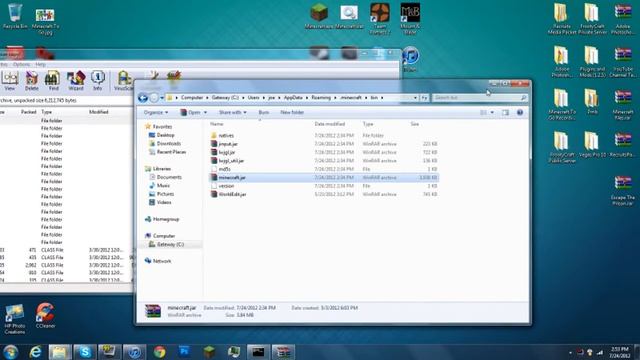Open the WinRAR Wizard tool

(x=76, y=80)
